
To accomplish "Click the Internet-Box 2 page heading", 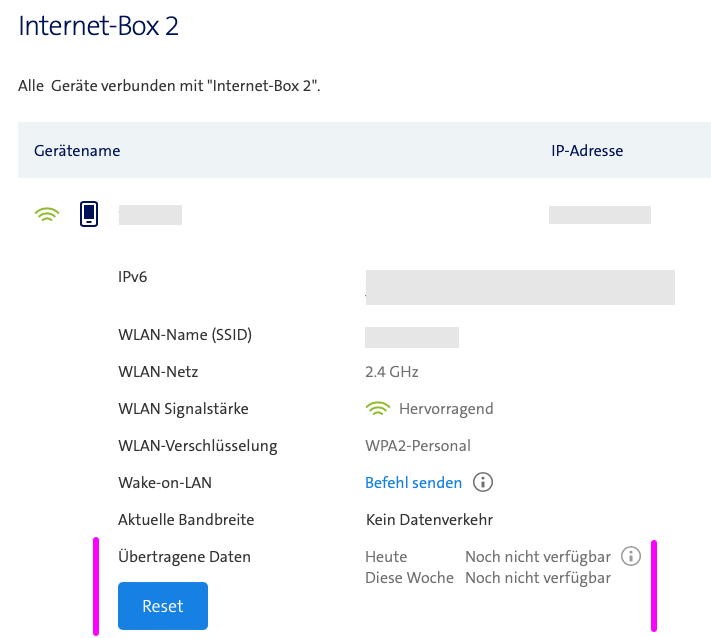I will tap(98, 26).
